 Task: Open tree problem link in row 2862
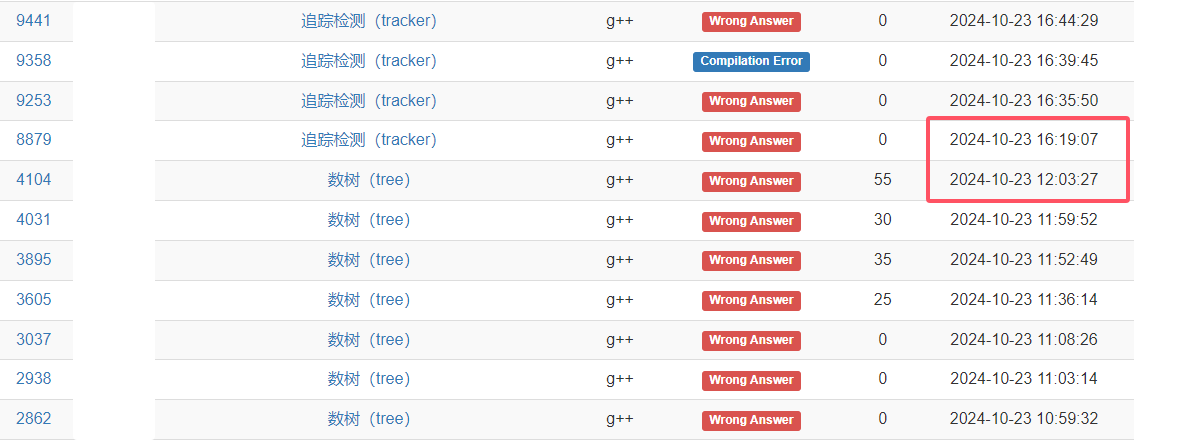click(x=369, y=419)
